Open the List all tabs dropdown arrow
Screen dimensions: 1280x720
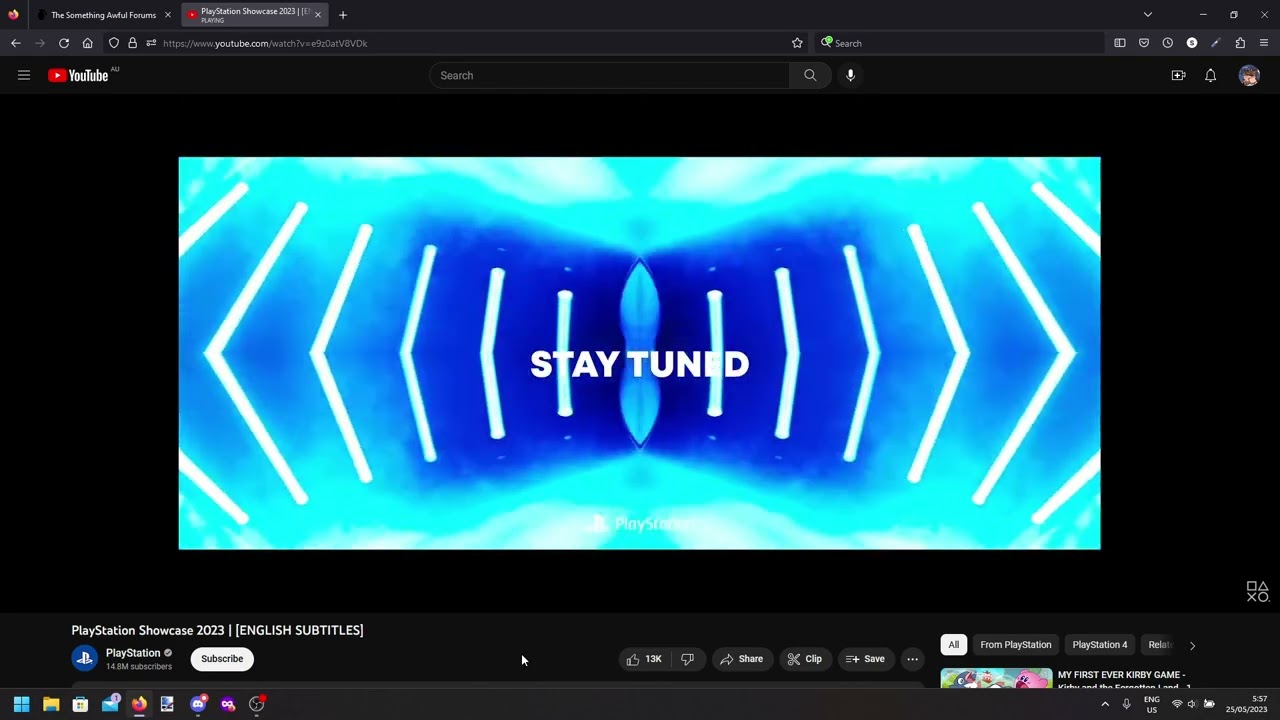[1148, 15]
